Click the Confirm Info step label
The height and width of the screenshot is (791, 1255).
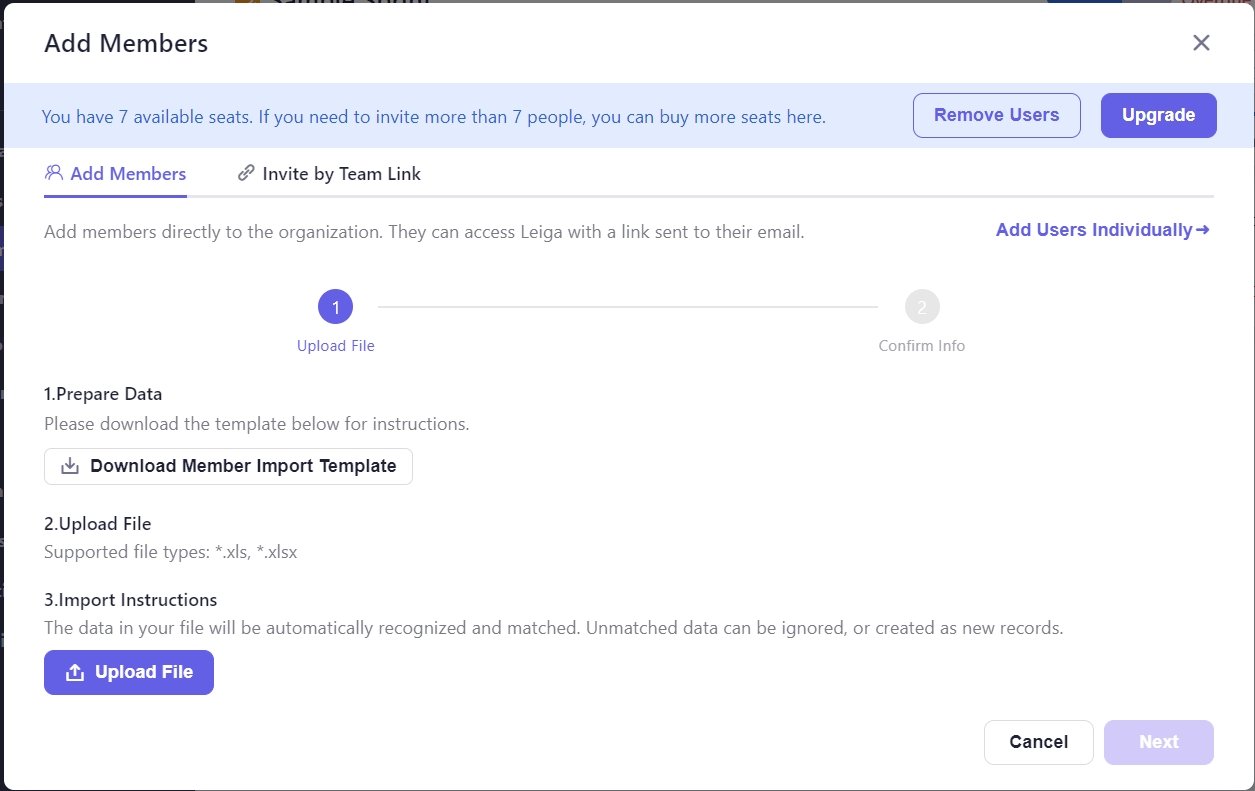921,346
